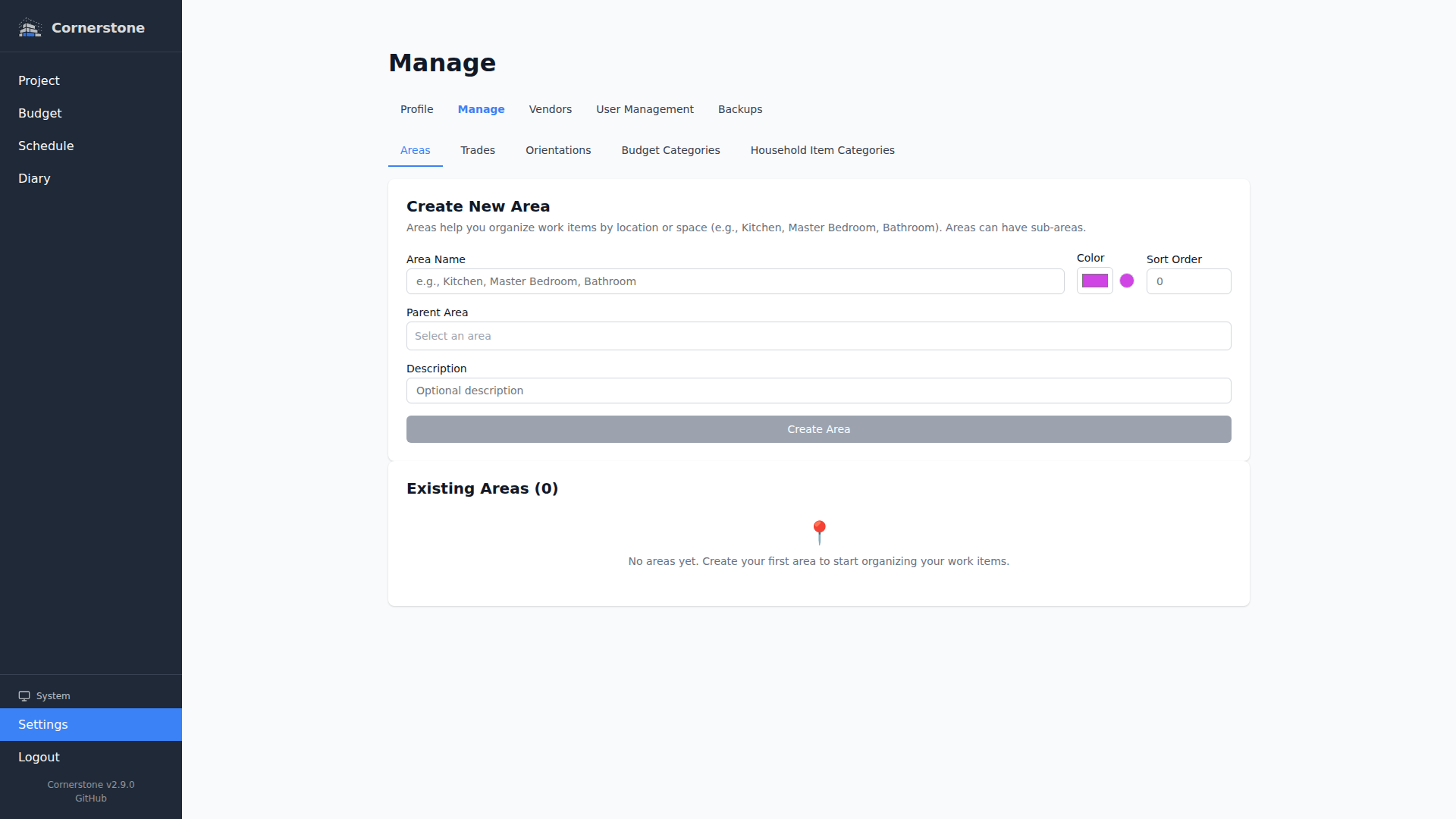Click the 'Create New Area' heading
Viewport: 1456px width, 819px height.
tap(479, 206)
